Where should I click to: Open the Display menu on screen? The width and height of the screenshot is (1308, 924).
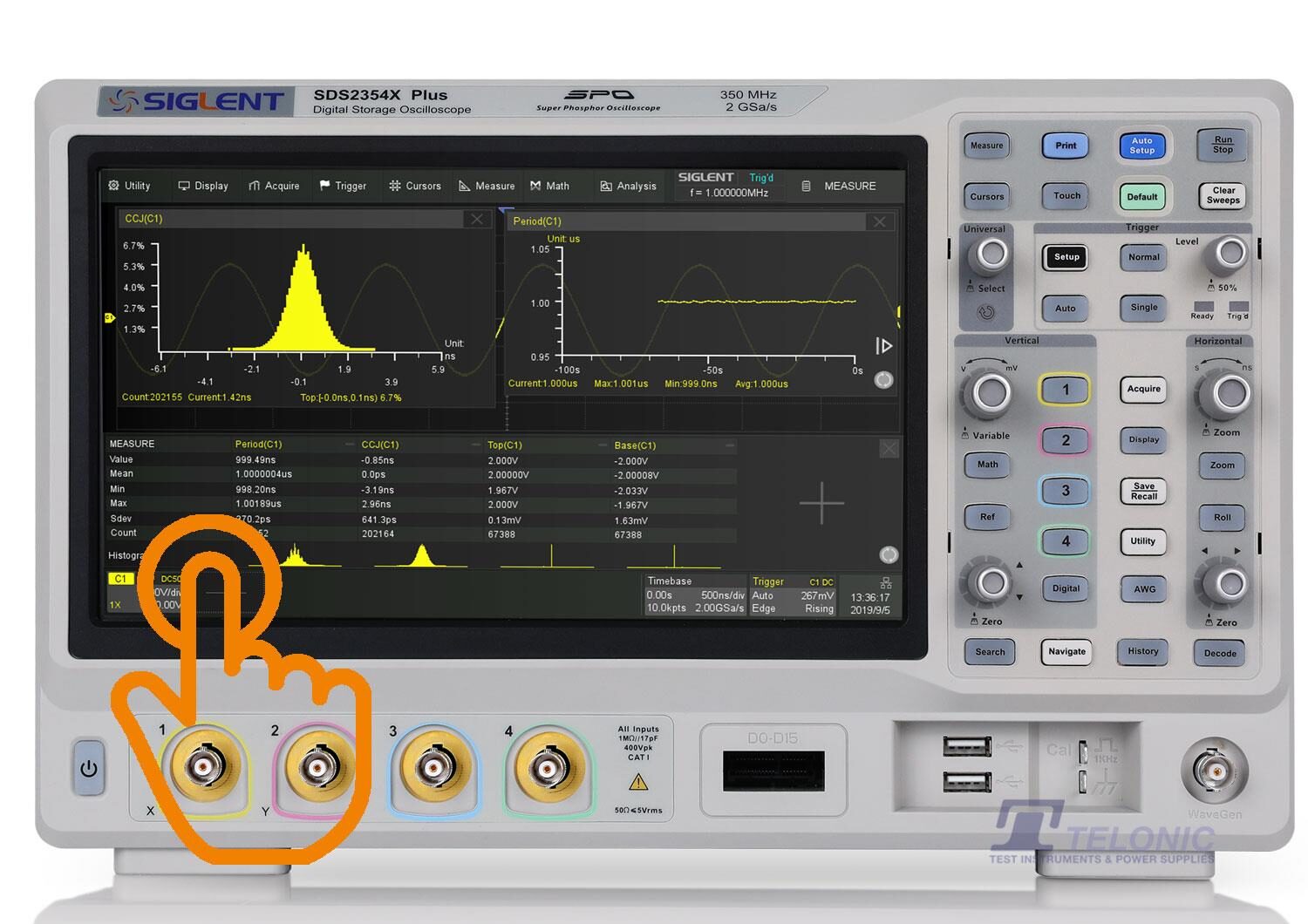(x=203, y=186)
